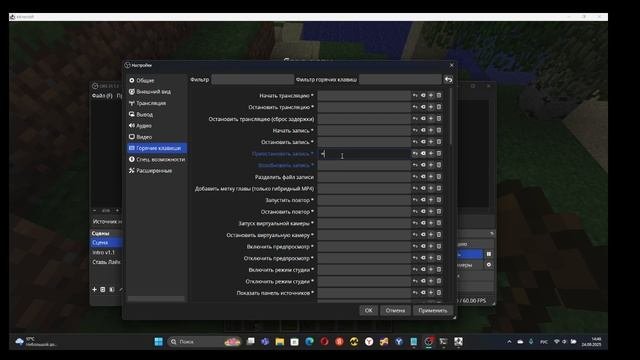This screenshot has height=360, width=640.
Task: Add another hotkey for Разделить файл записи
Action: click(431, 177)
